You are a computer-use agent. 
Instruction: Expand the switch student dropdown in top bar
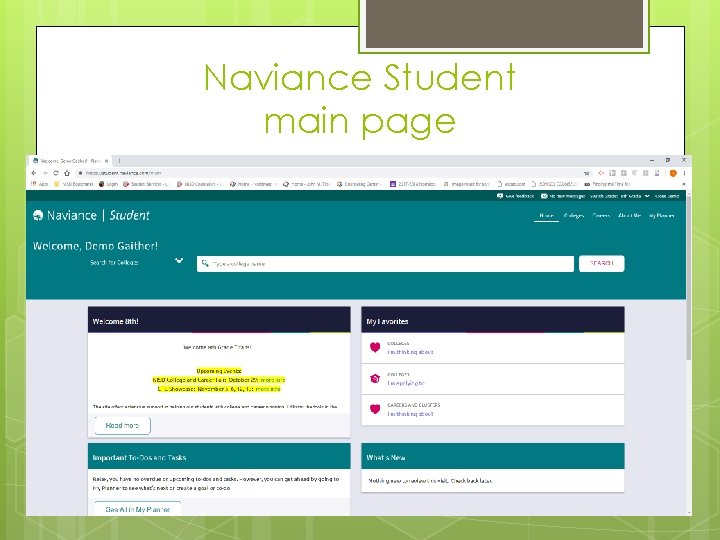pos(647,196)
